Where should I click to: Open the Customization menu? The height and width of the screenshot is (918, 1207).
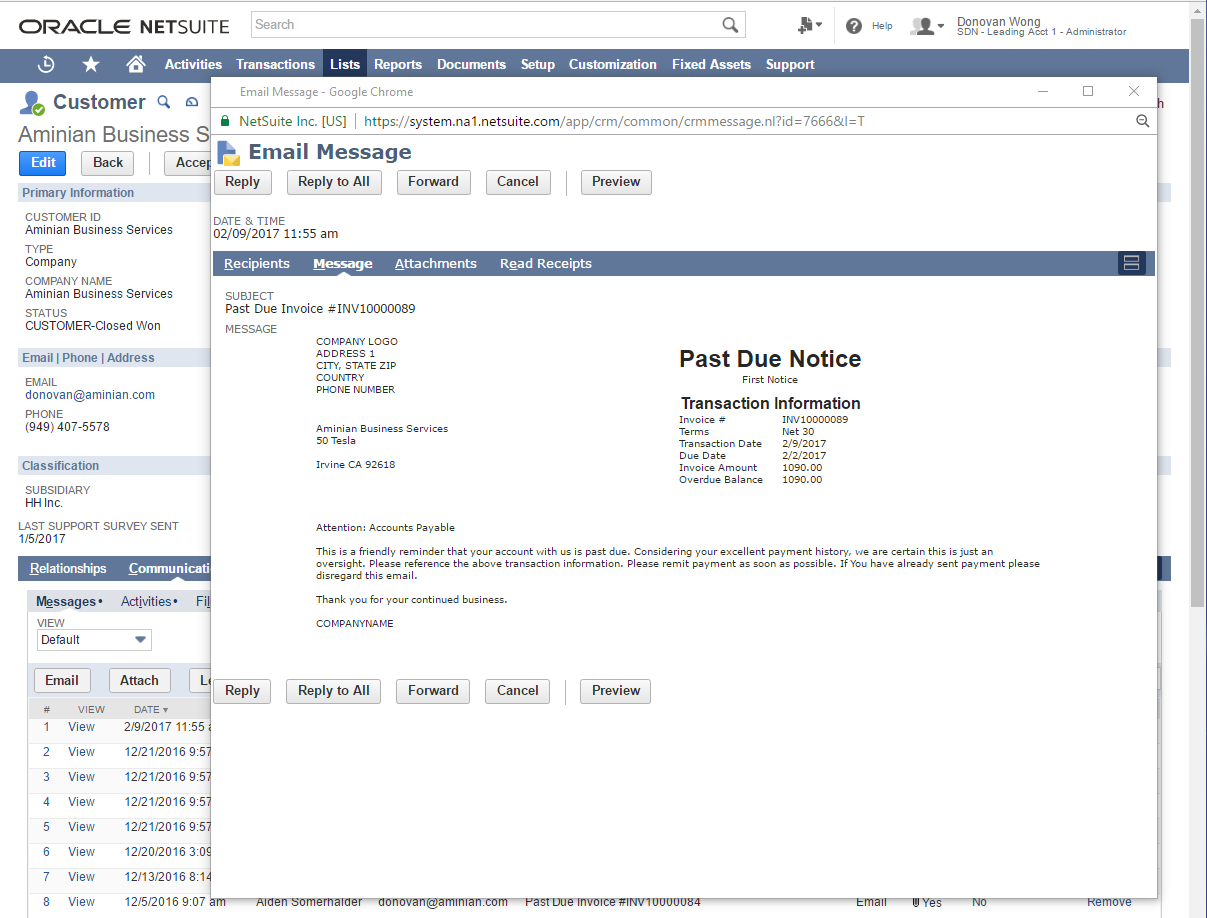(613, 64)
